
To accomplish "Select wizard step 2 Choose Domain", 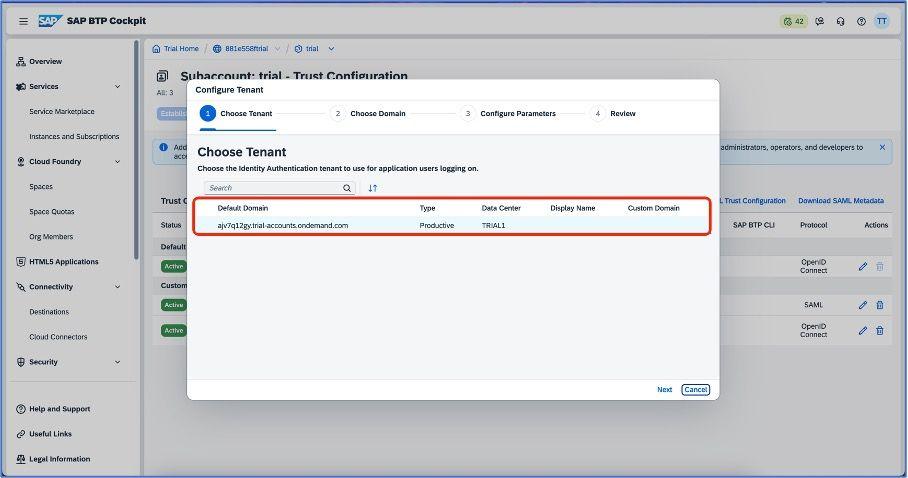I will [368, 114].
